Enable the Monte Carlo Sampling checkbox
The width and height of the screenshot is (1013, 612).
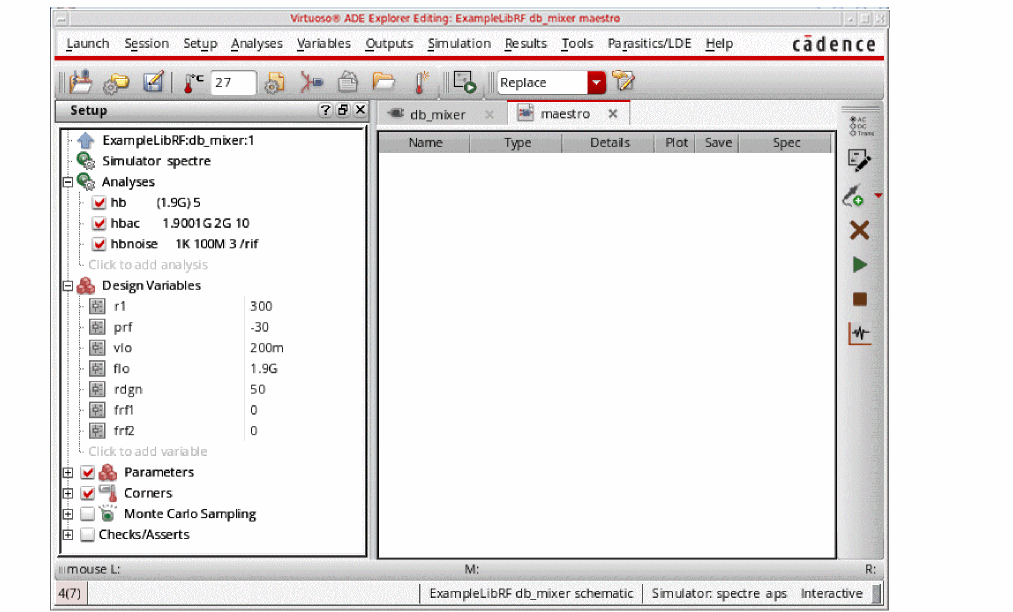[x=88, y=514]
